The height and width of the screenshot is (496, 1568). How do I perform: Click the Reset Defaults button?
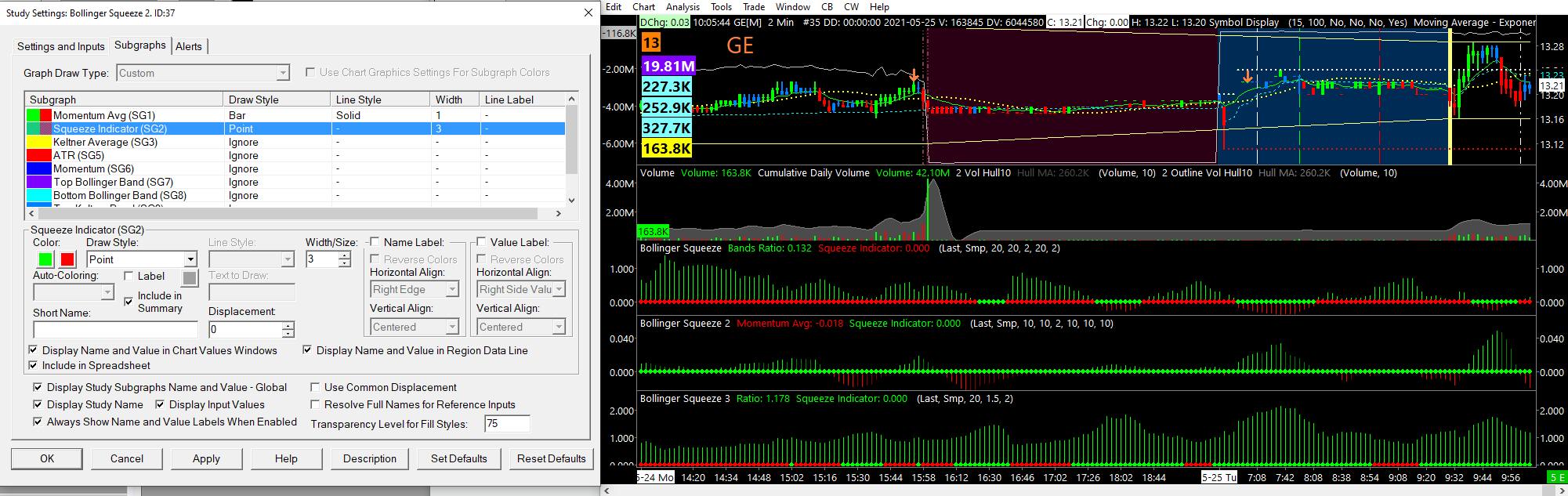click(x=551, y=458)
